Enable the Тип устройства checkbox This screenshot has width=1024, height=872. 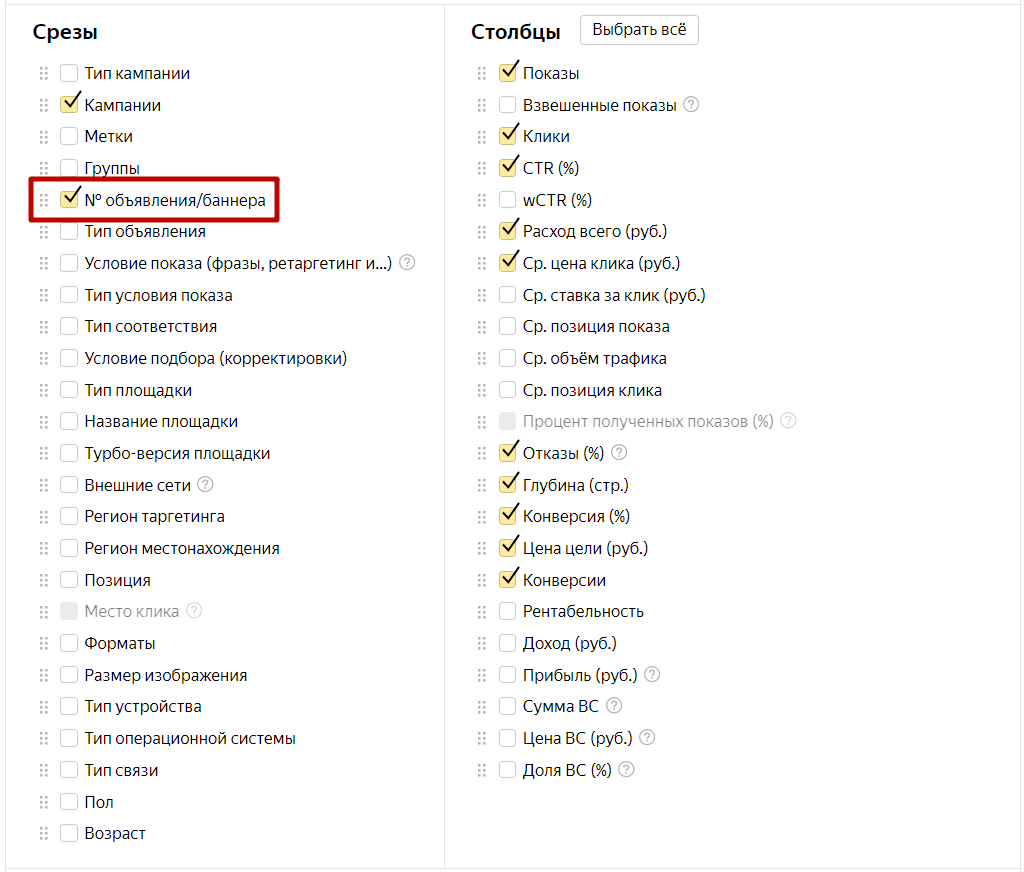[69, 707]
